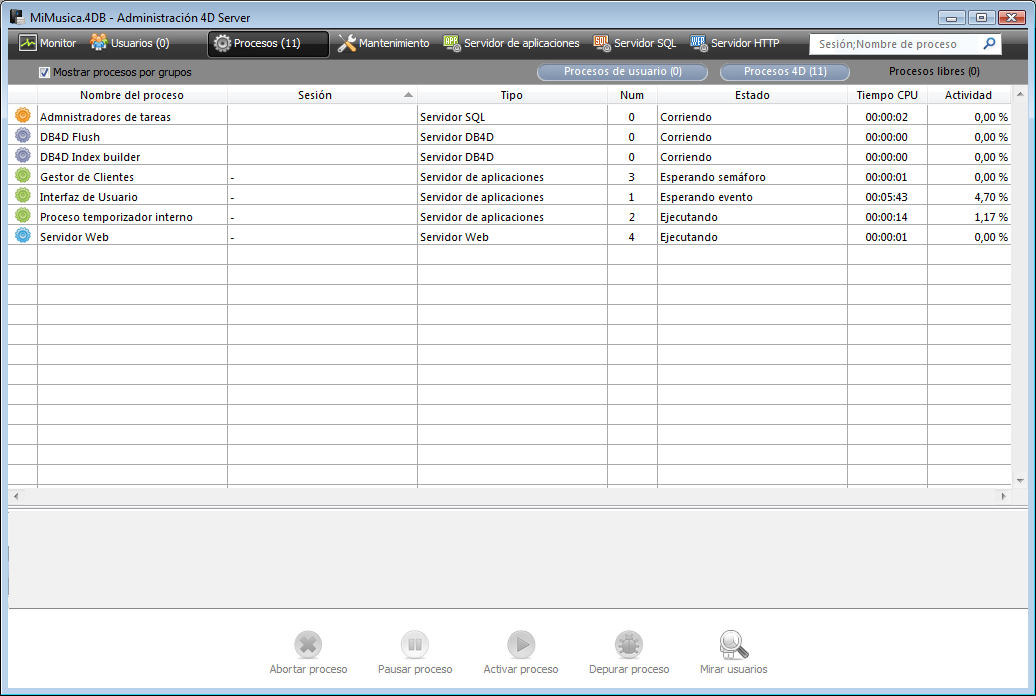Screen dimensions: 1036x696
Task: Sort by the Actividad column header
Action: click(x=969, y=95)
